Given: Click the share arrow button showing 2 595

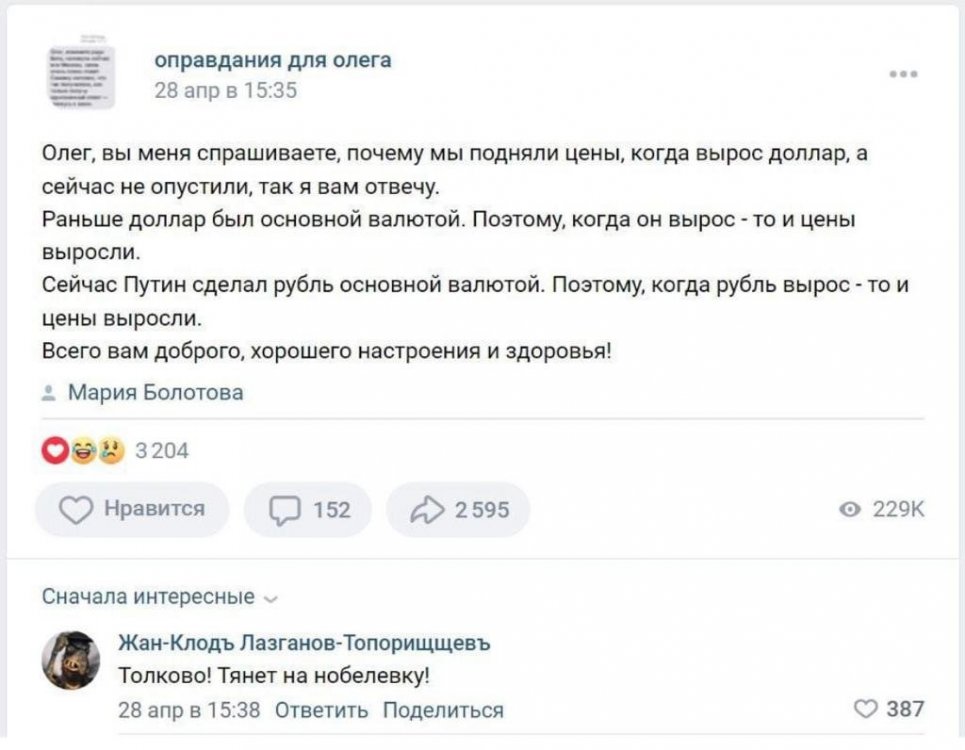Looking at the screenshot, I should [x=457, y=510].
